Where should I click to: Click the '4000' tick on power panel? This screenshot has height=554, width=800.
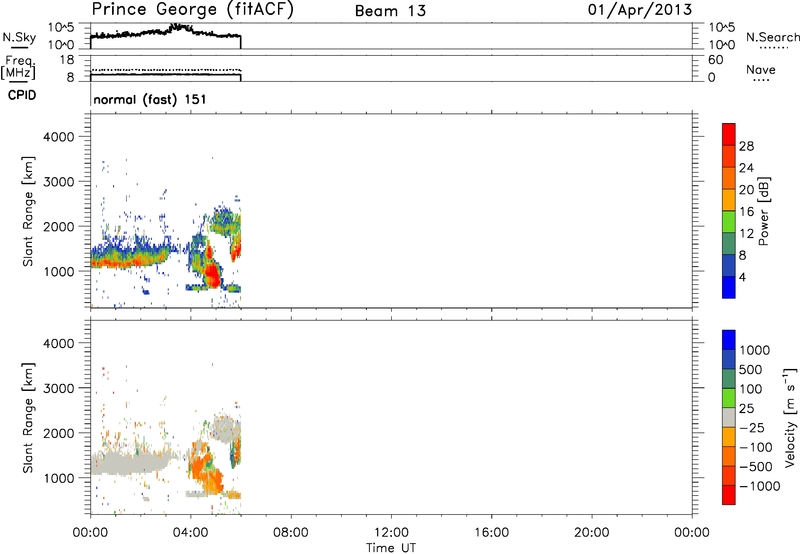click(x=58, y=137)
